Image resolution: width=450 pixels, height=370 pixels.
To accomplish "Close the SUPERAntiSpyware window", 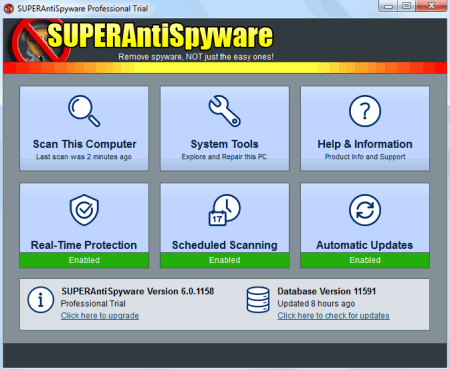I will (431, 6).
